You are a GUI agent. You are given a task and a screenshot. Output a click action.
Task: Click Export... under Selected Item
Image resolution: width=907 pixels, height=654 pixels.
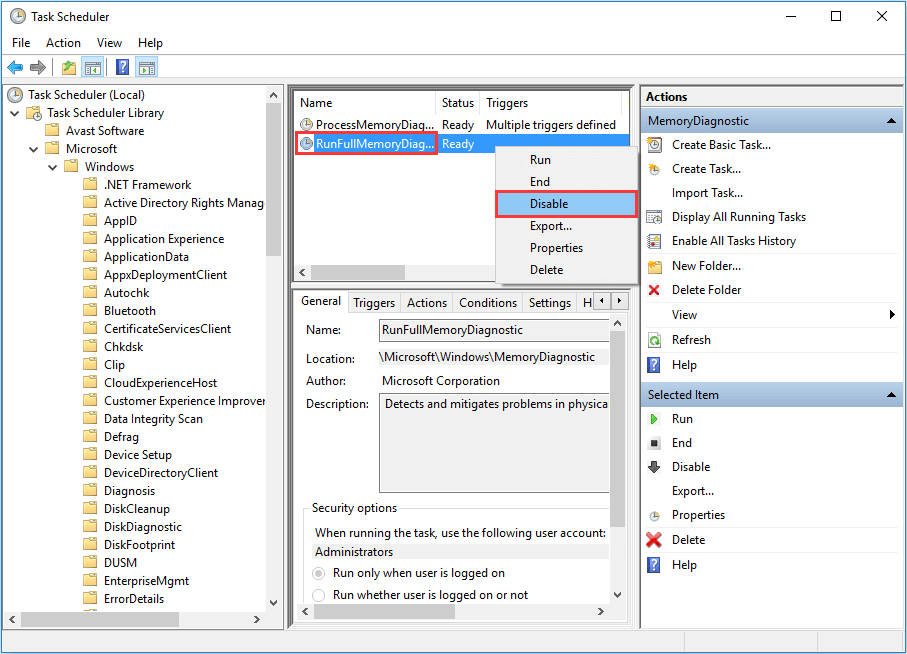coord(692,491)
